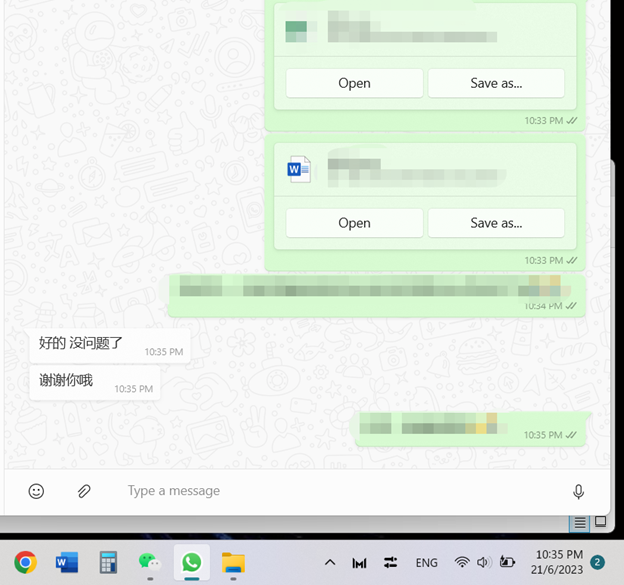624x585 pixels.
Task: Launch Microsoft Word from taskbar
Action: click(x=67, y=562)
